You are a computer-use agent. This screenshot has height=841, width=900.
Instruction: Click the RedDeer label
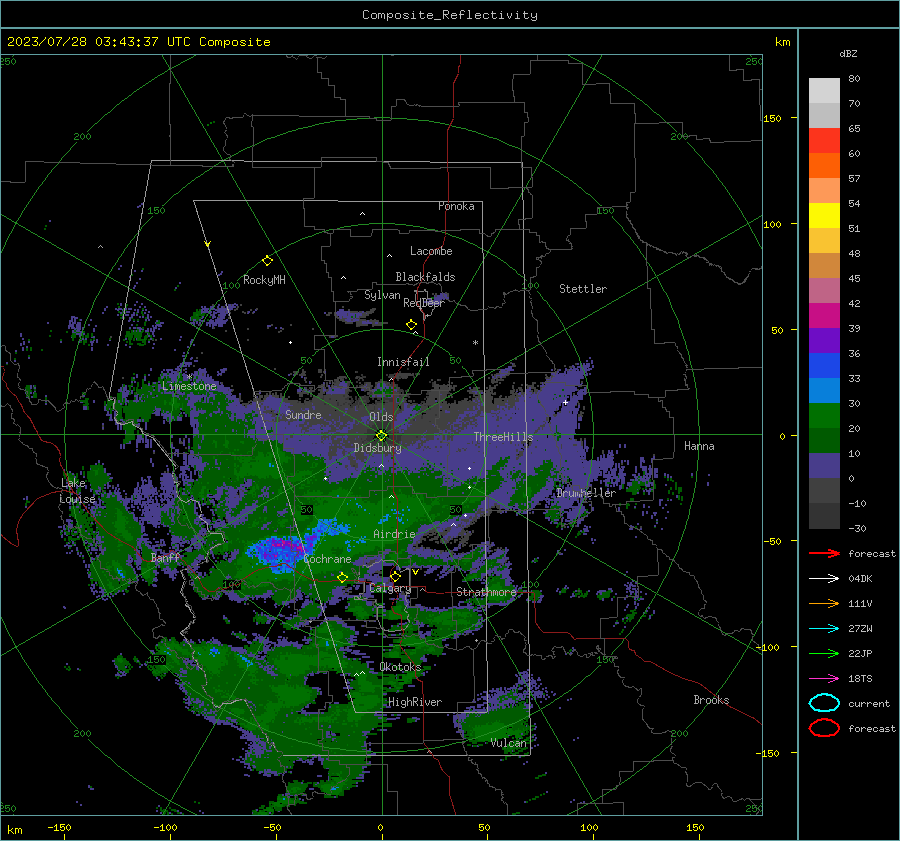[x=424, y=303]
